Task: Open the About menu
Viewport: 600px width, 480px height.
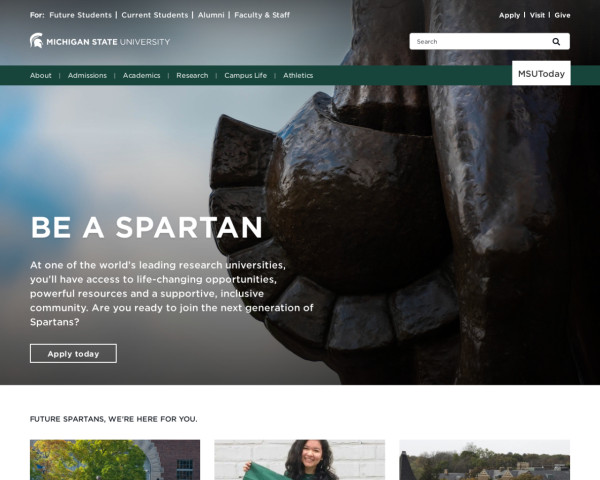Action: 41,75
